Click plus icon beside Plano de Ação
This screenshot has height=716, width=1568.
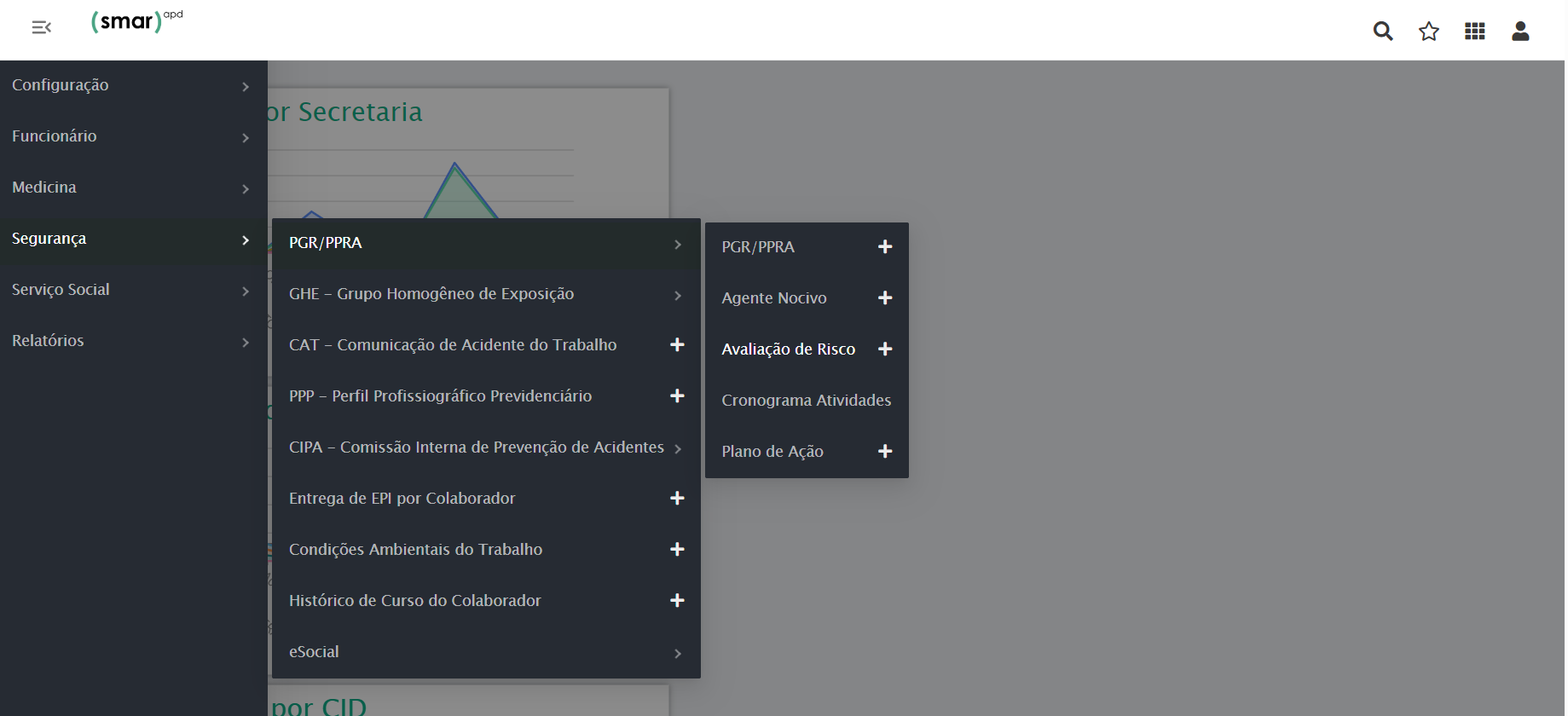(x=885, y=451)
